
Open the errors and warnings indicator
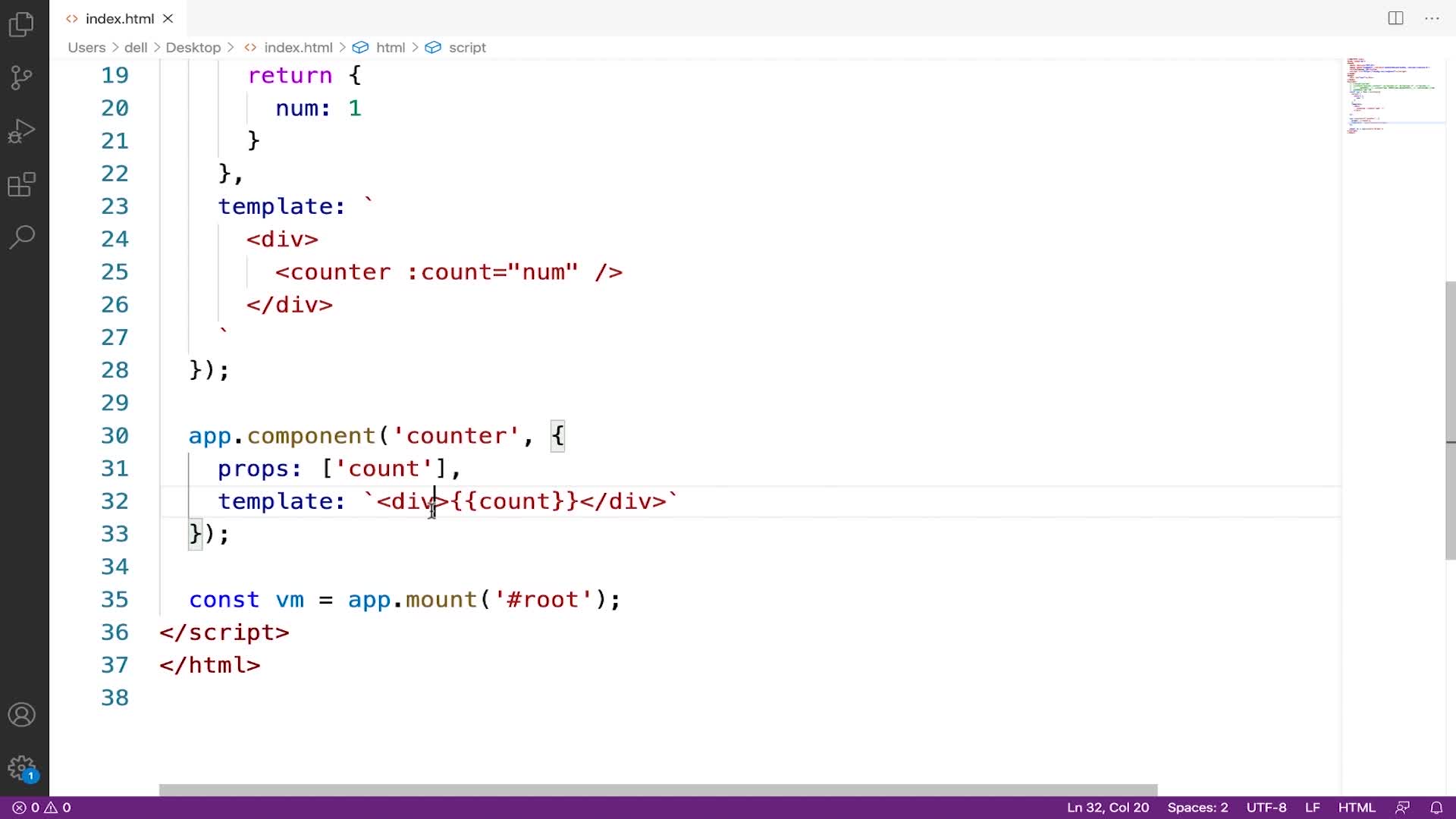click(42, 808)
